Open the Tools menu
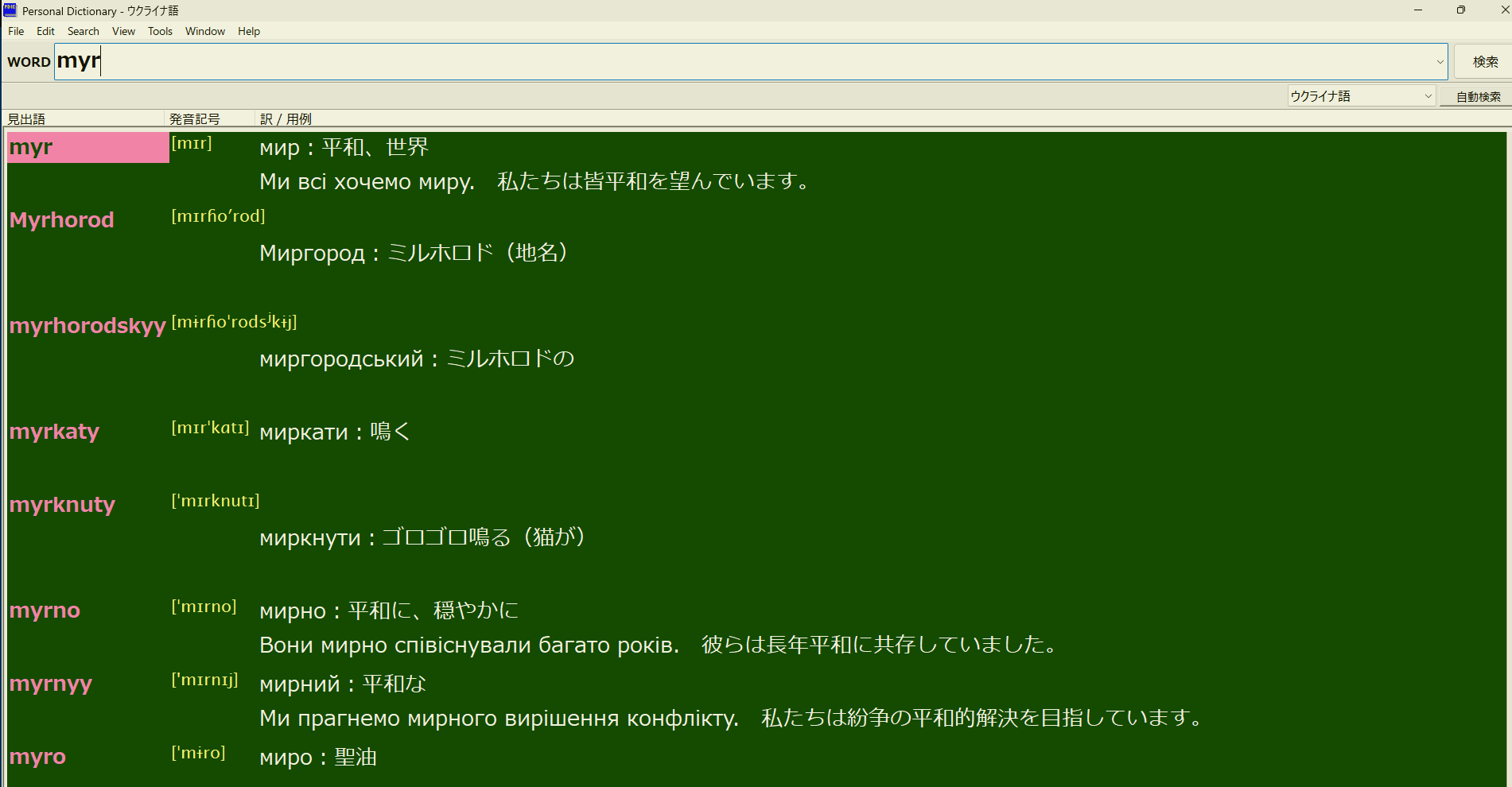 tap(160, 31)
